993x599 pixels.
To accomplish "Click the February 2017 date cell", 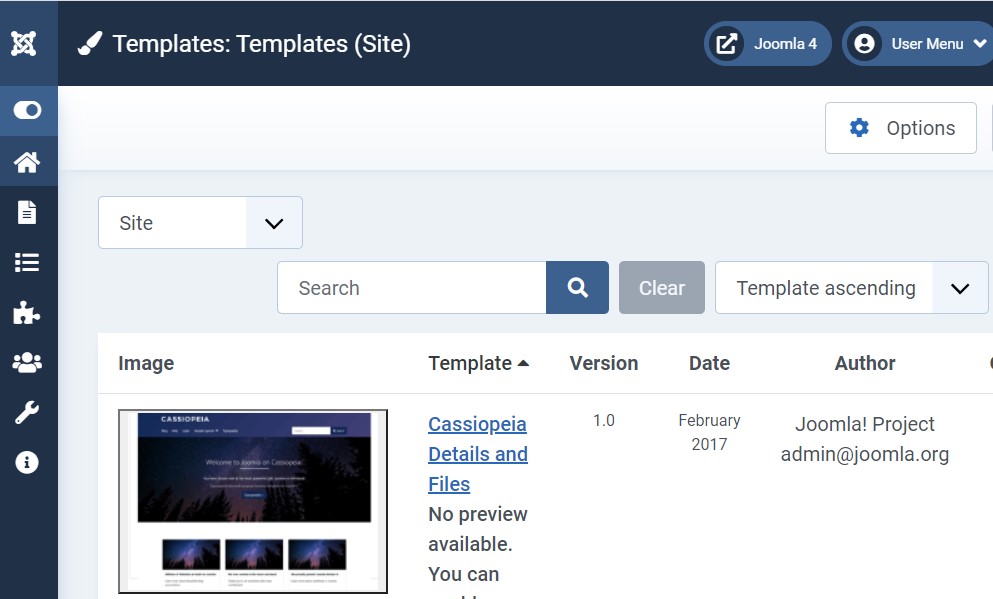I will click(x=709, y=432).
